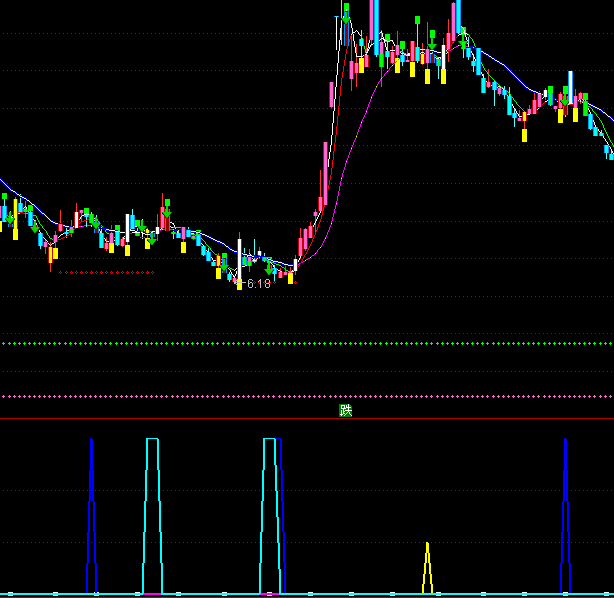The image size is (614, 598).
Task: Click the green 跌 signal marker
Action: 346,410
